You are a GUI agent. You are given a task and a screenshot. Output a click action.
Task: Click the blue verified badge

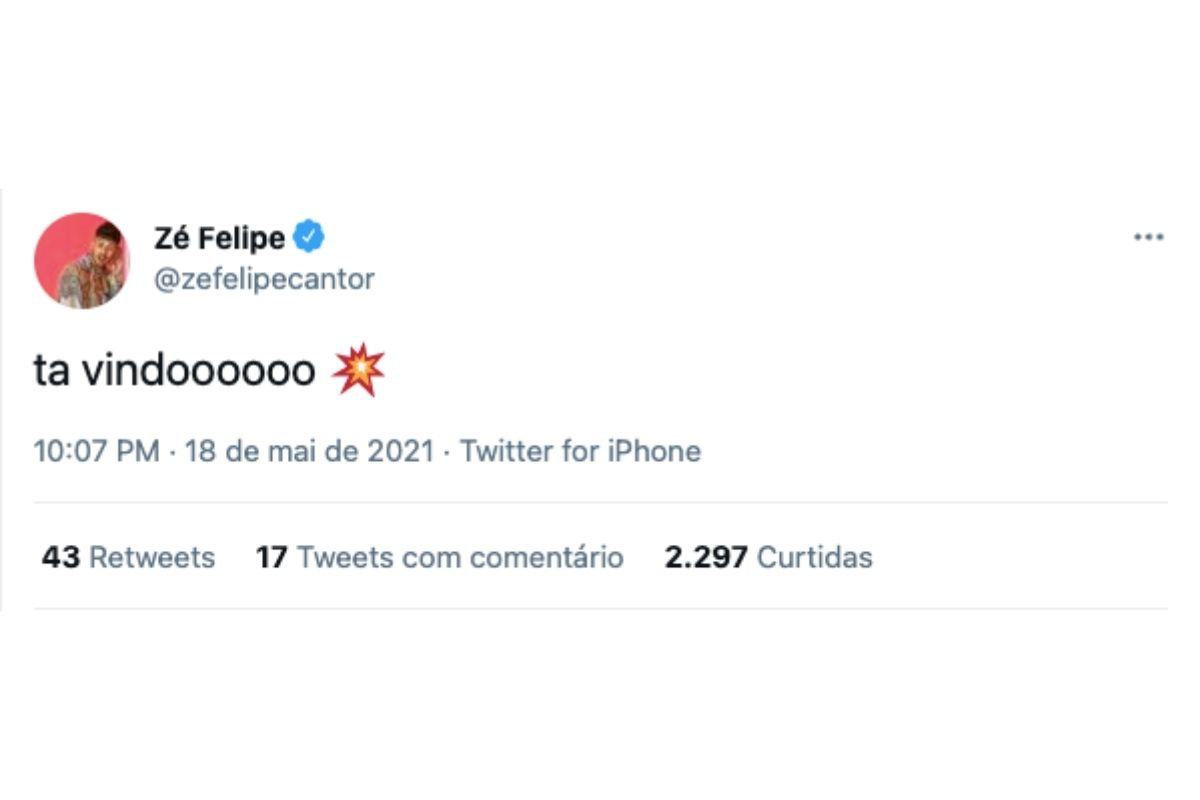309,238
